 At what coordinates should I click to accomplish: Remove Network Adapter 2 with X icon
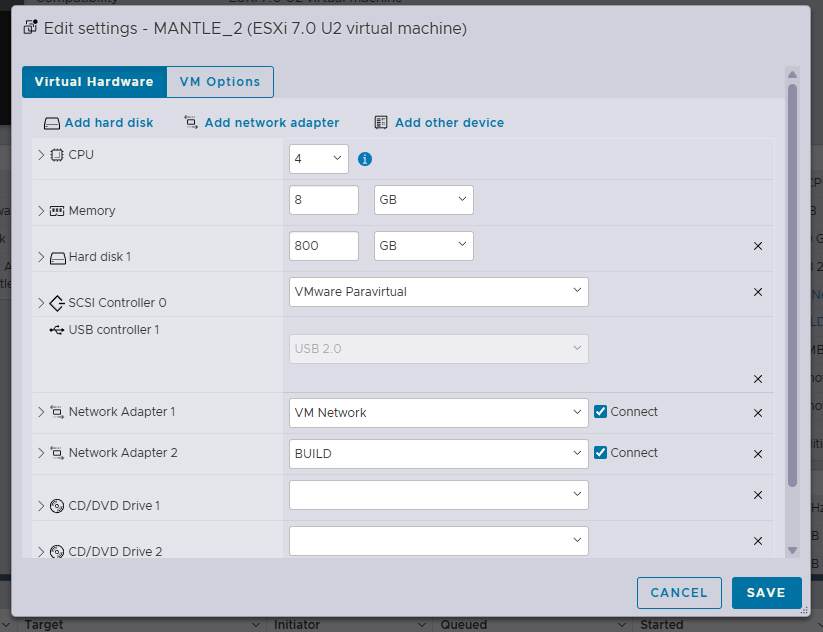tap(758, 454)
